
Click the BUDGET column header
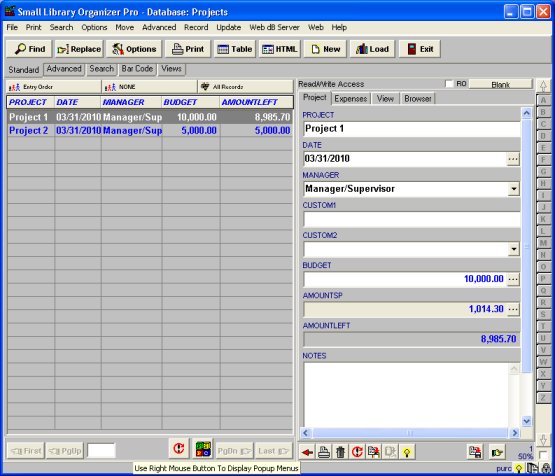click(x=190, y=102)
